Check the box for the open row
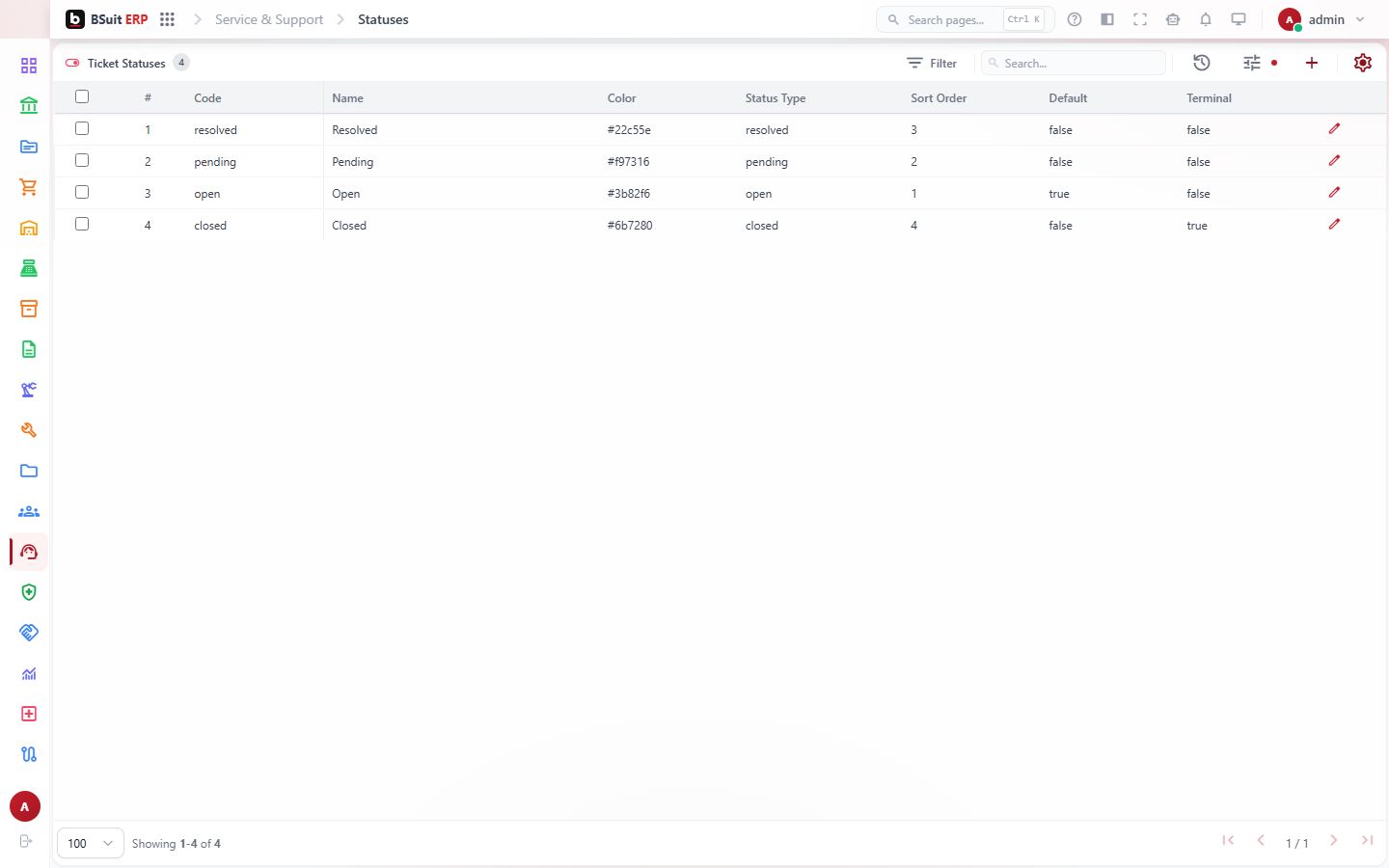Image resolution: width=1389 pixels, height=868 pixels. tap(82, 192)
